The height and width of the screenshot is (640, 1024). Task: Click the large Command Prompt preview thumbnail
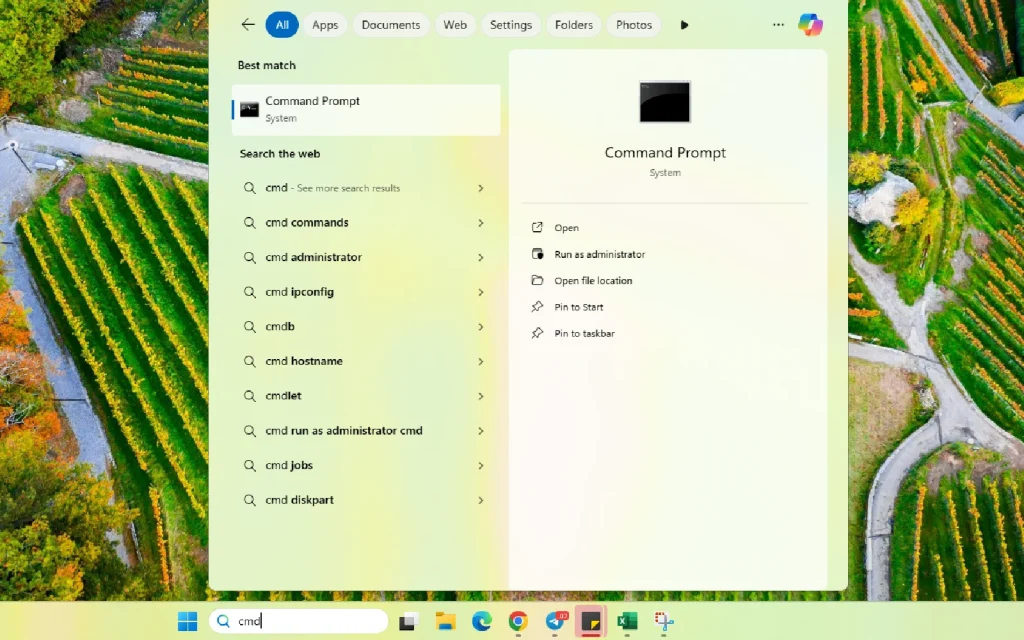point(665,102)
